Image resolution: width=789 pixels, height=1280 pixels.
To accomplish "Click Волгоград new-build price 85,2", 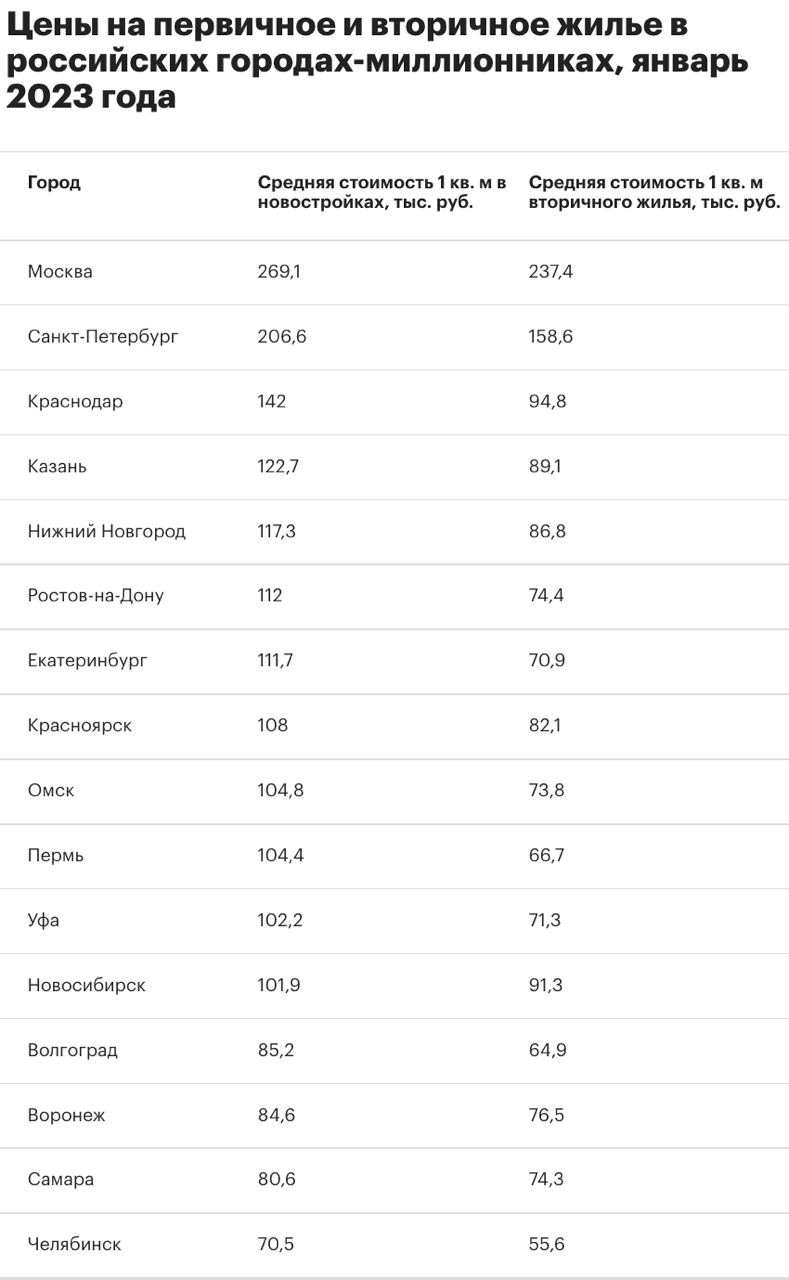I will pyautogui.click(x=276, y=1050).
